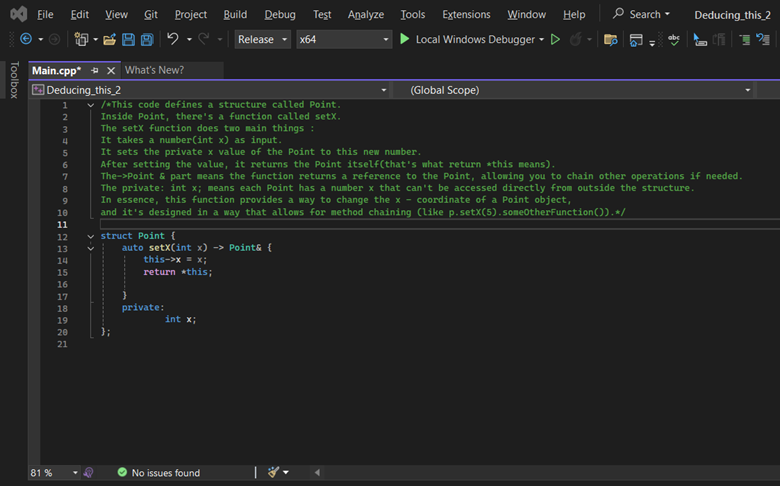Click the No issues found indicator
This screenshot has width=780, height=486.
tap(159, 473)
